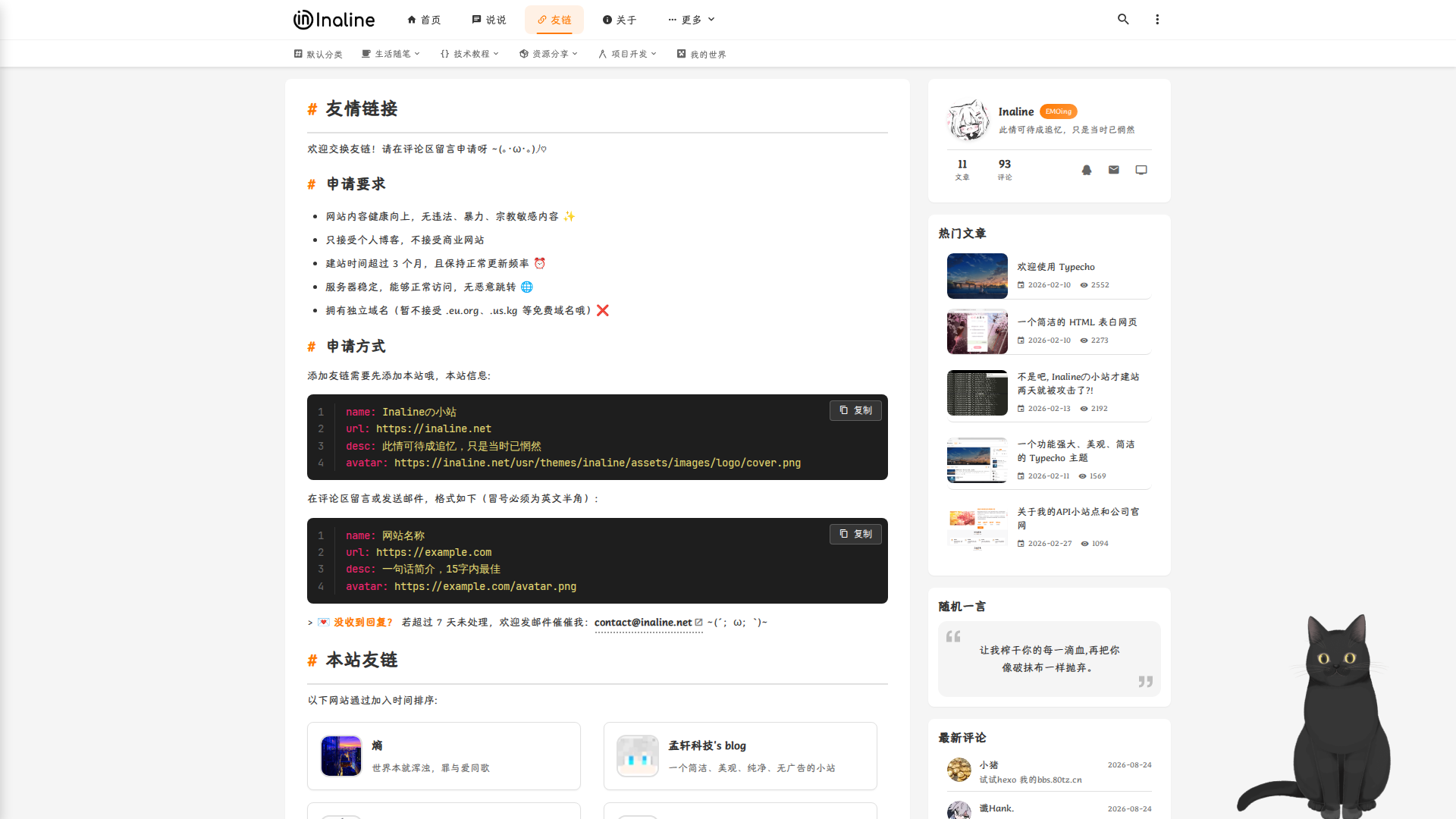Click the EMOing status badge
The width and height of the screenshot is (1456, 819).
click(x=1059, y=111)
